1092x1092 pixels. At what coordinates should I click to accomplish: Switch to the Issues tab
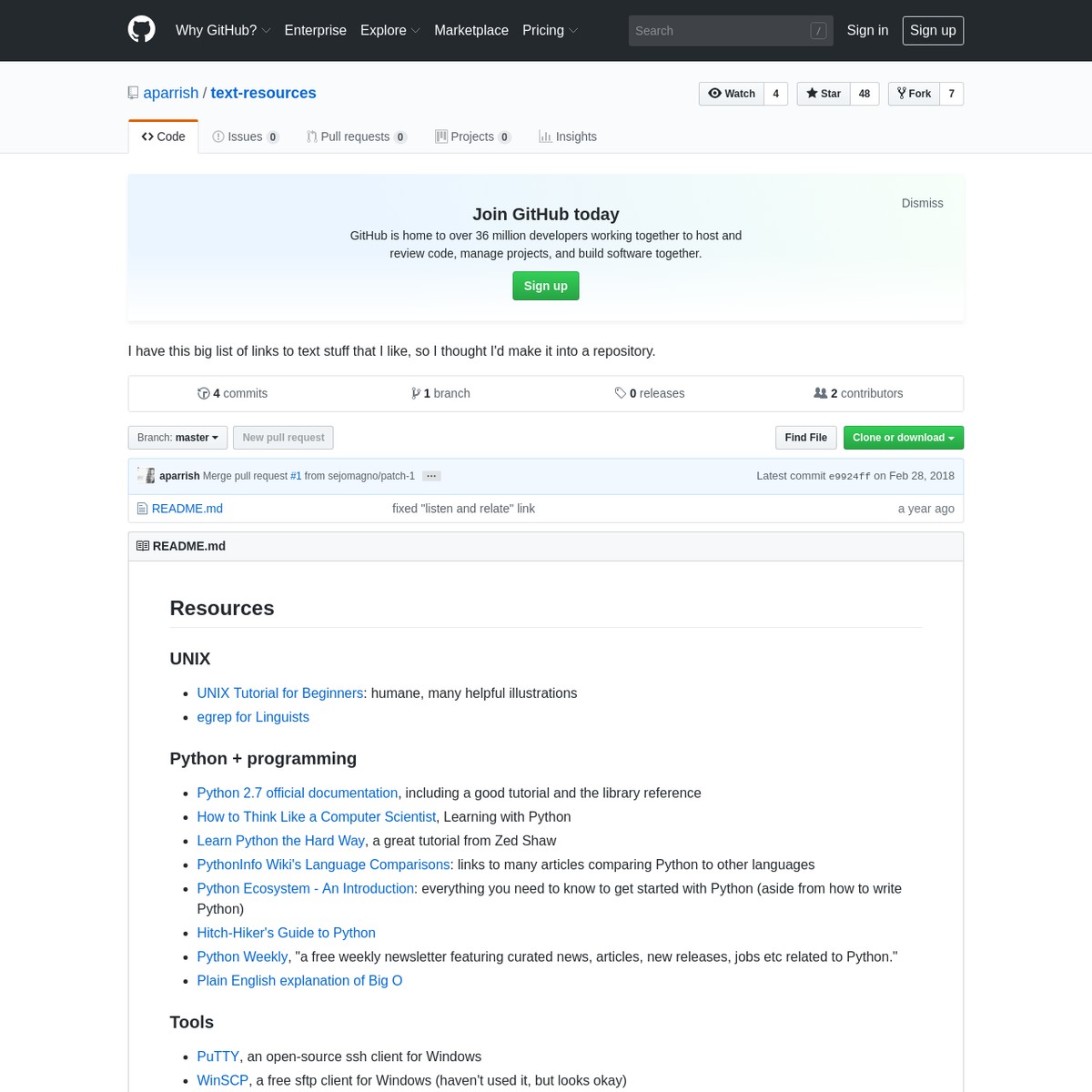coord(246,136)
